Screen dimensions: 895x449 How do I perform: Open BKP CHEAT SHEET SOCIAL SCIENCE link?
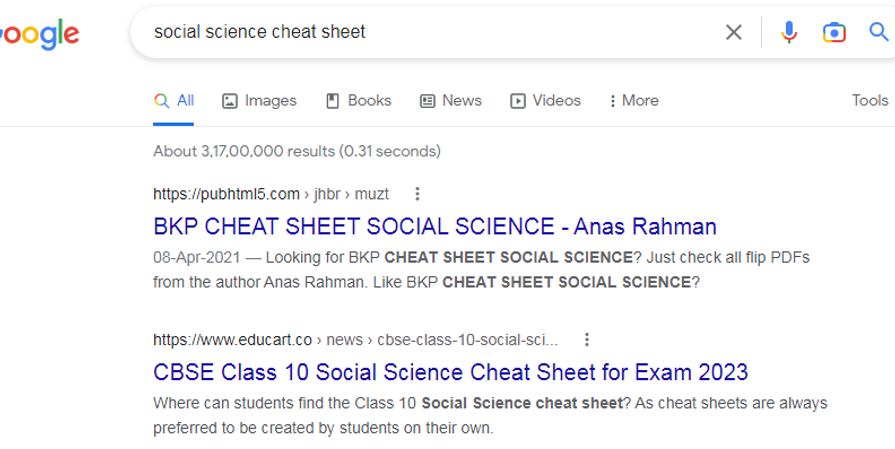435,226
